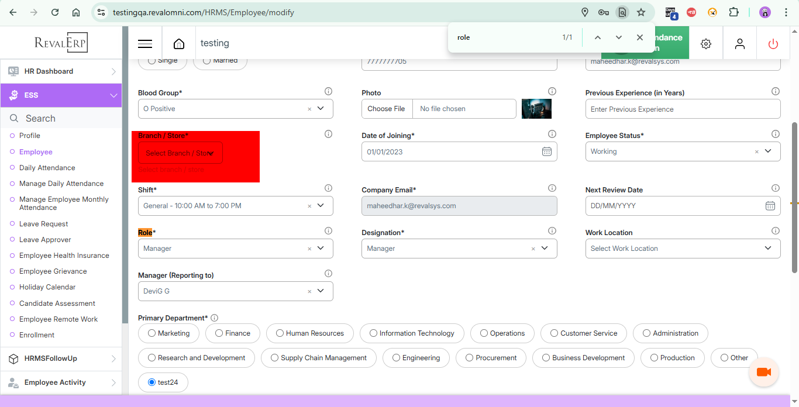Choose the Information Technology radio button
Viewport: 799px width, 407px height.
[x=373, y=334]
